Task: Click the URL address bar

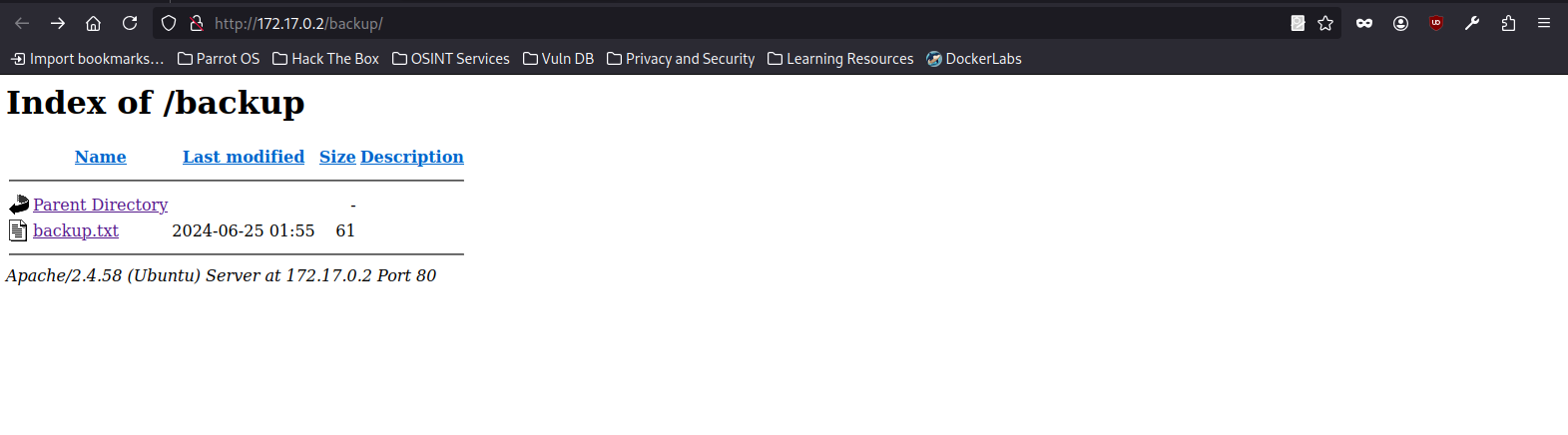Action: [x=699, y=23]
